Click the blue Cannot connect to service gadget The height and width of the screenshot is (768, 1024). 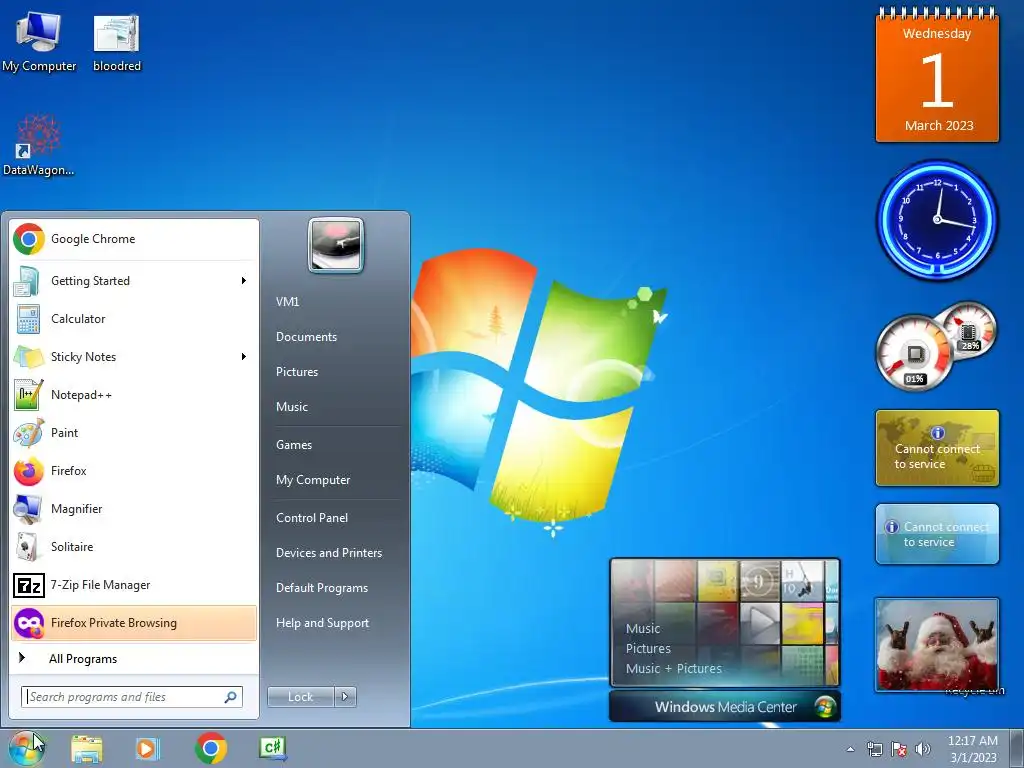937,534
